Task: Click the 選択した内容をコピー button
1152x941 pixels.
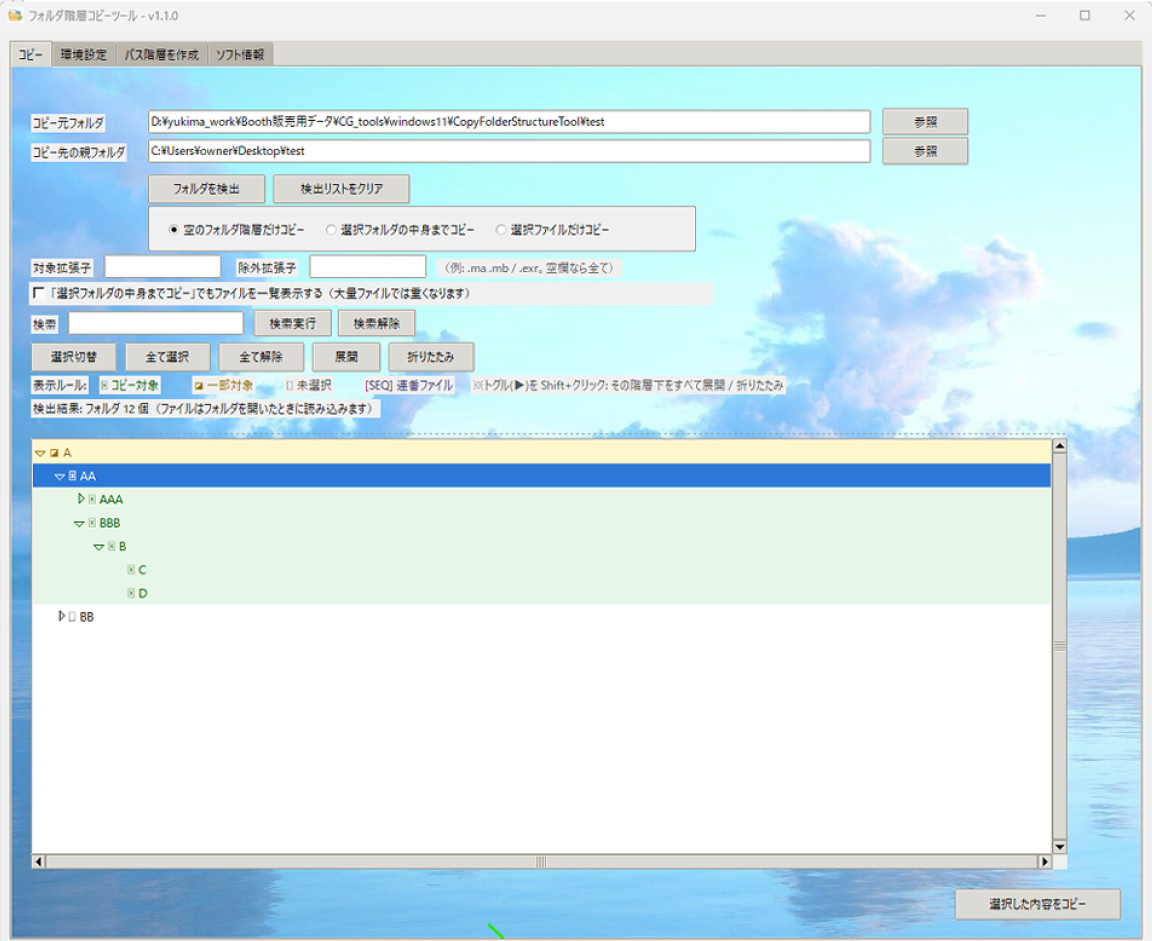Action: pyautogui.click(x=1037, y=904)
